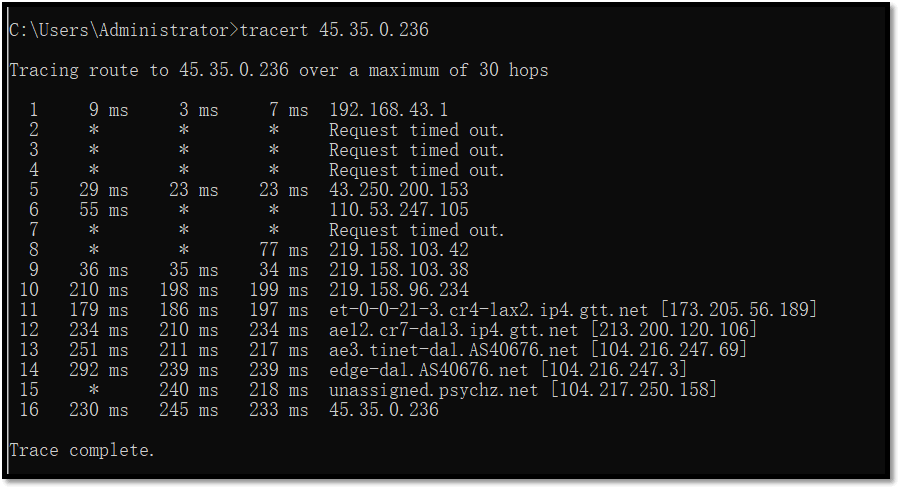The width and height of the screenshot is (900, 489).
Task: Click the ae3.tinet-dal.AS40676.net hostname
Action: [453, 350]
